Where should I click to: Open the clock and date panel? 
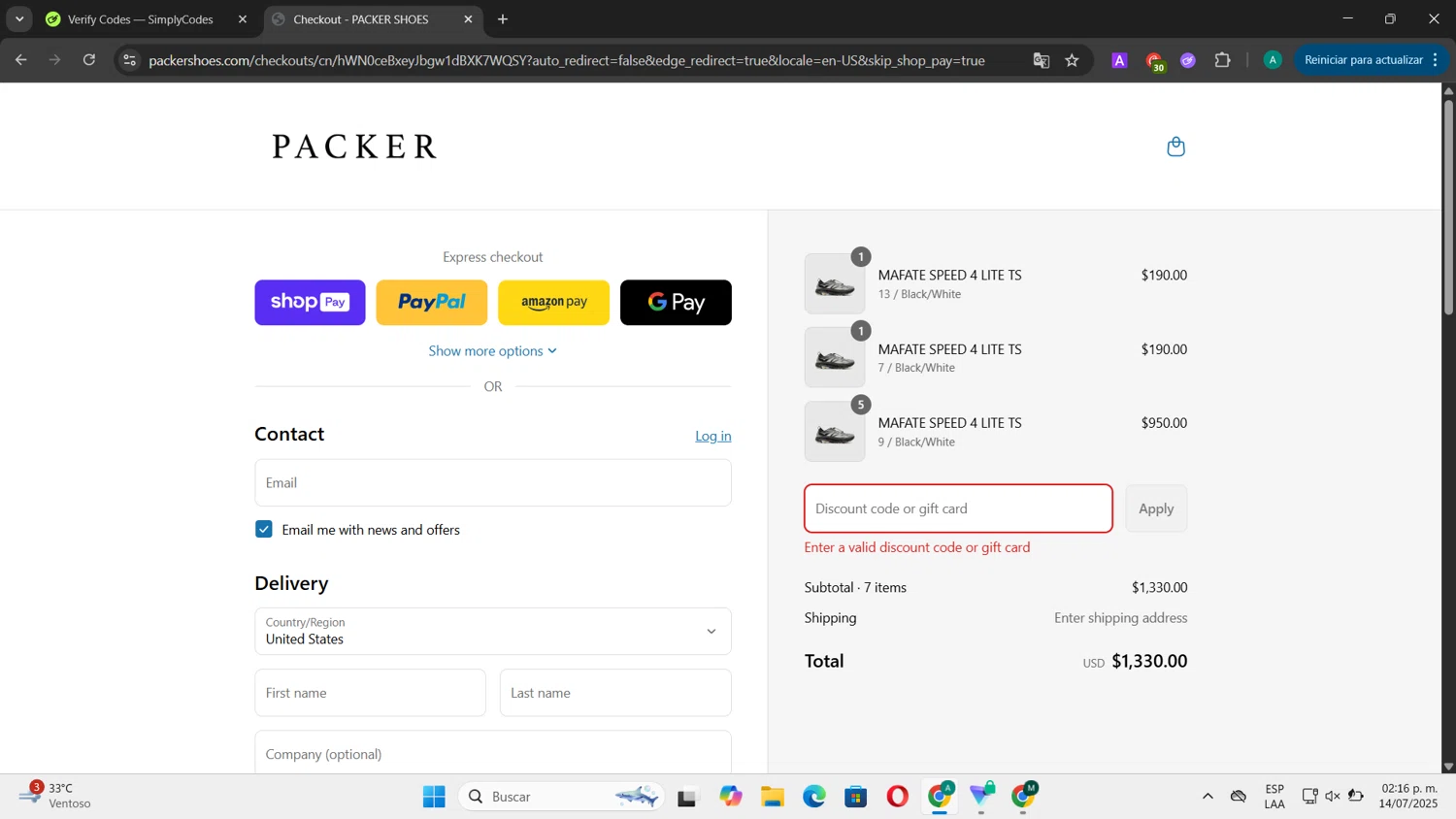point(1408,796)
